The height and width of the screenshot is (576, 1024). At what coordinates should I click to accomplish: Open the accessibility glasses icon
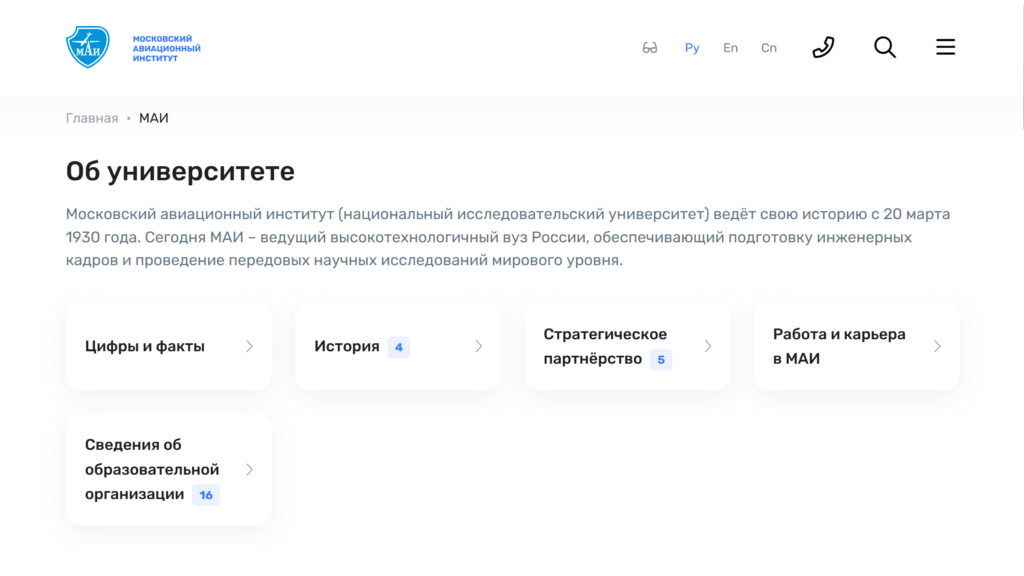point(650,48)
